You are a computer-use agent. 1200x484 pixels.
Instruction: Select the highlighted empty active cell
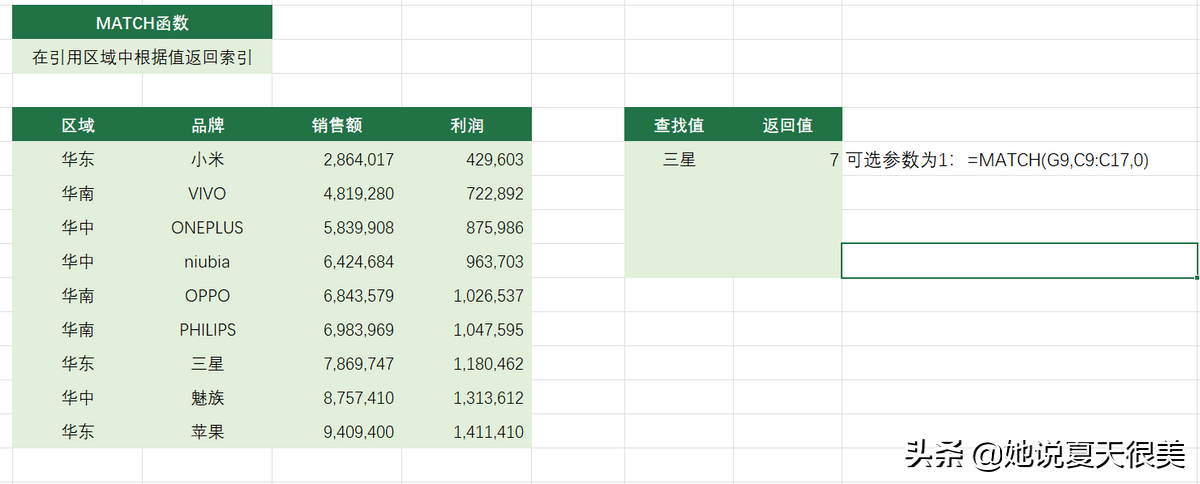1020,260
